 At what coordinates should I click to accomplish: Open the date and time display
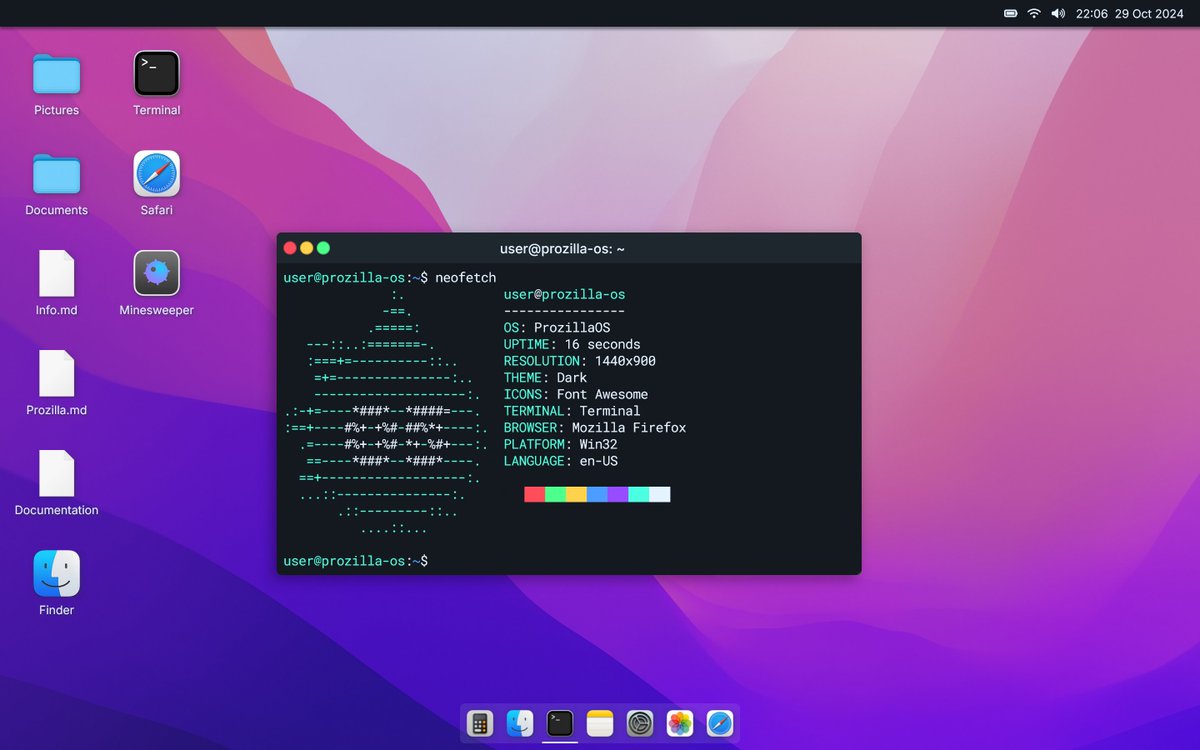(1129, 14)
